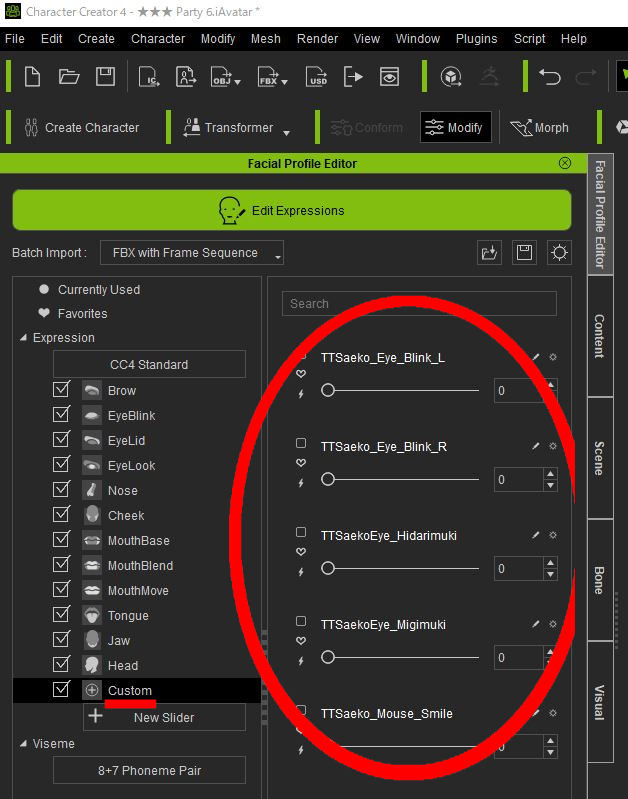The height and width of the screenshot is (799, 628).
Task: Switch to the Bone side tab
Action: point(600,580)
